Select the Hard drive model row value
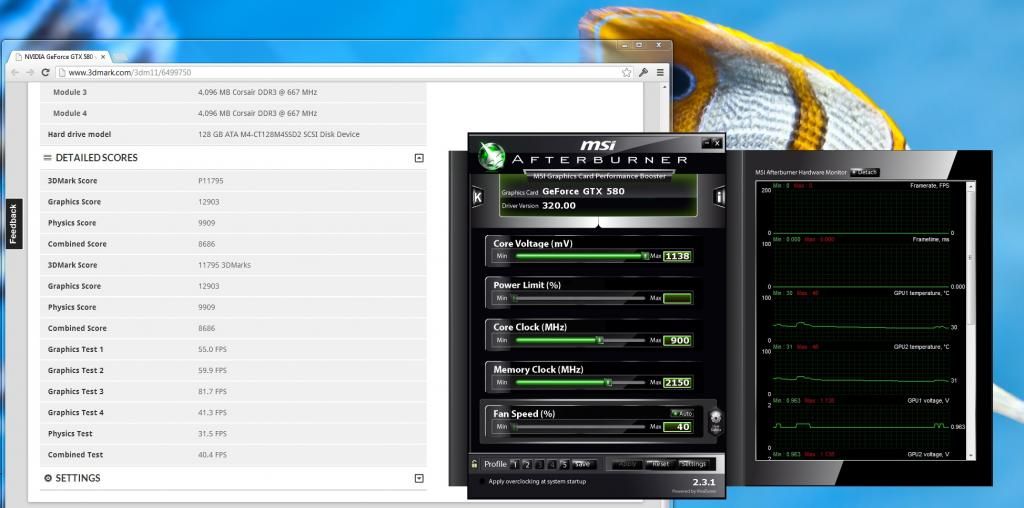Image resolution: width=1024 pixels, height=508 pixels. [279, 135]
